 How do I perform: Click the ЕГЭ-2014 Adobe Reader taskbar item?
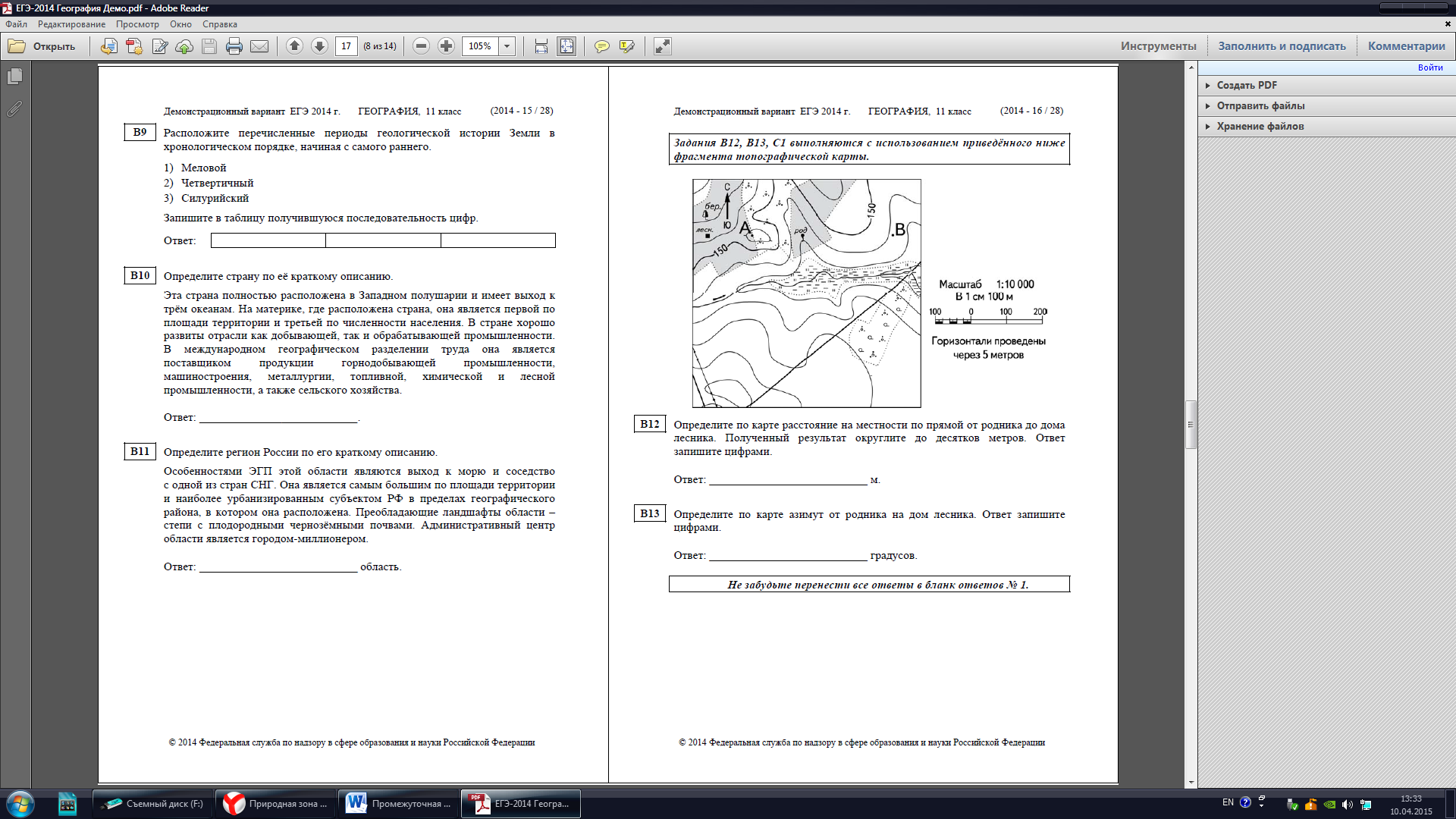[522, 804]
